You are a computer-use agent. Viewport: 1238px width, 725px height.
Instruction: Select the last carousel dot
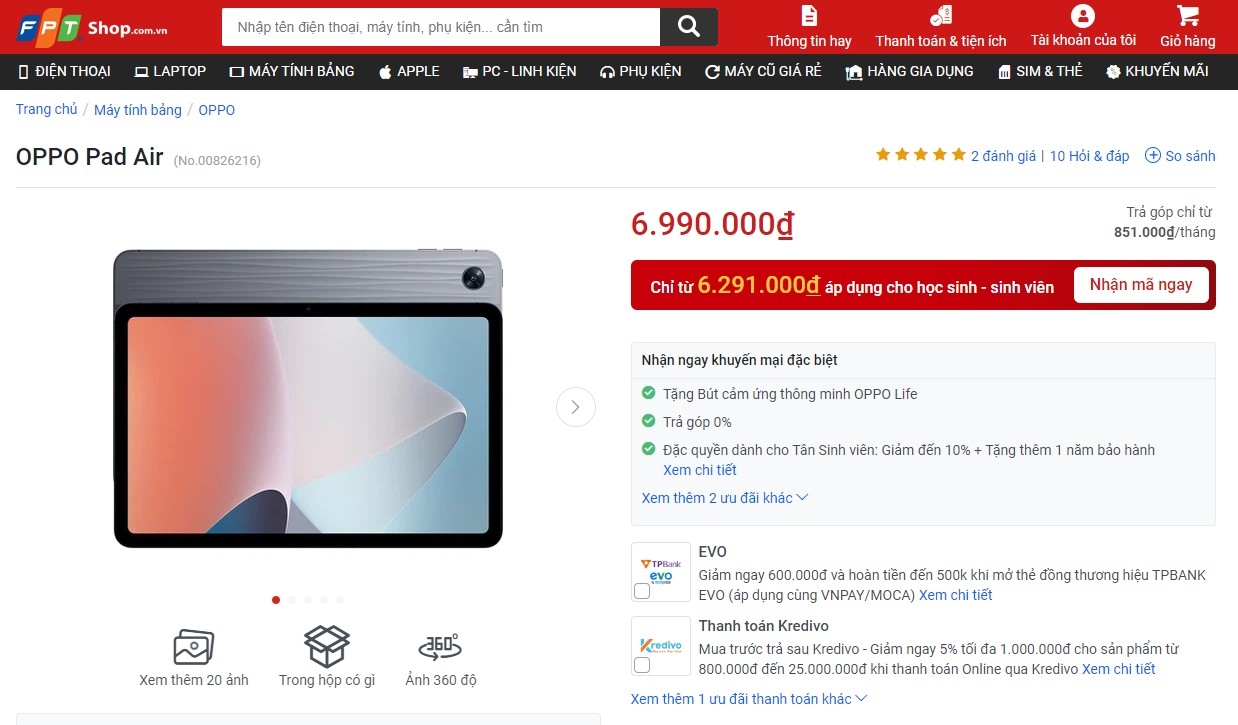tap(340, 600)
